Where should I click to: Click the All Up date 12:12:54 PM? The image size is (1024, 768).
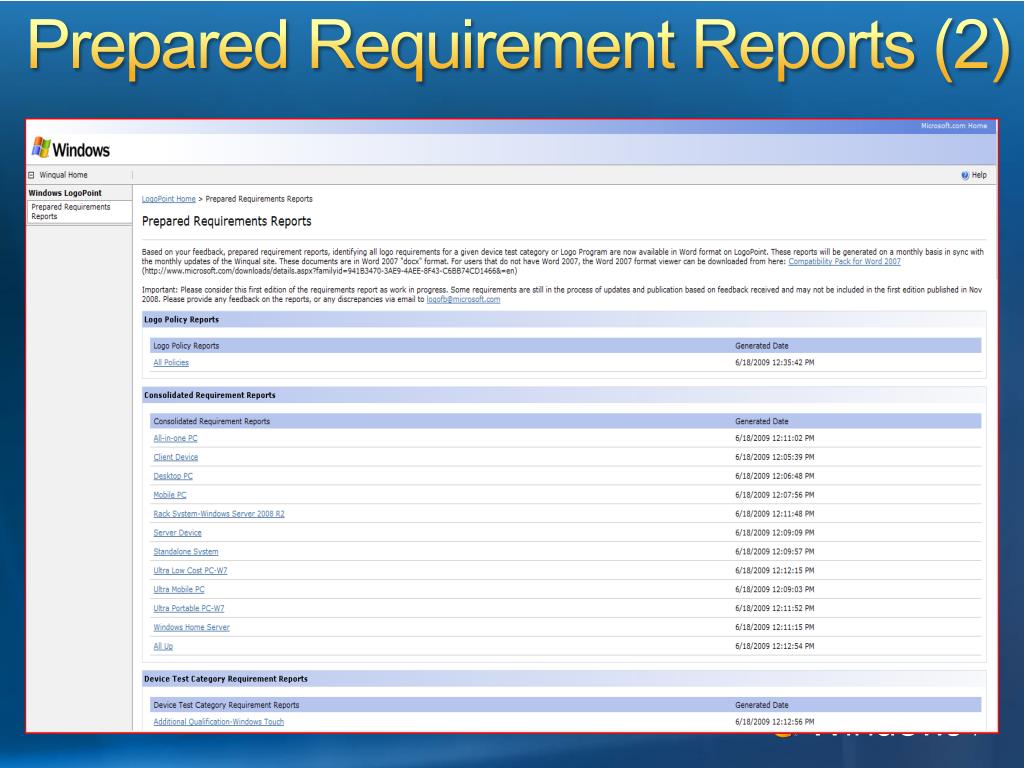(x=775, y=647)
